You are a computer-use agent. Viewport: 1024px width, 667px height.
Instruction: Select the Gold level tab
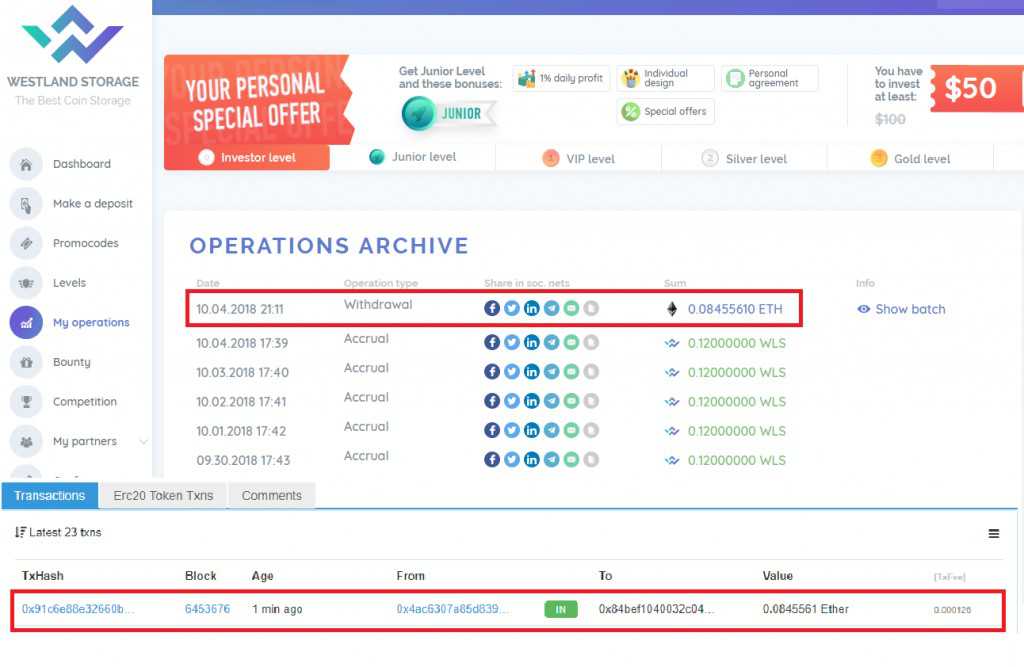click(910, 159)
